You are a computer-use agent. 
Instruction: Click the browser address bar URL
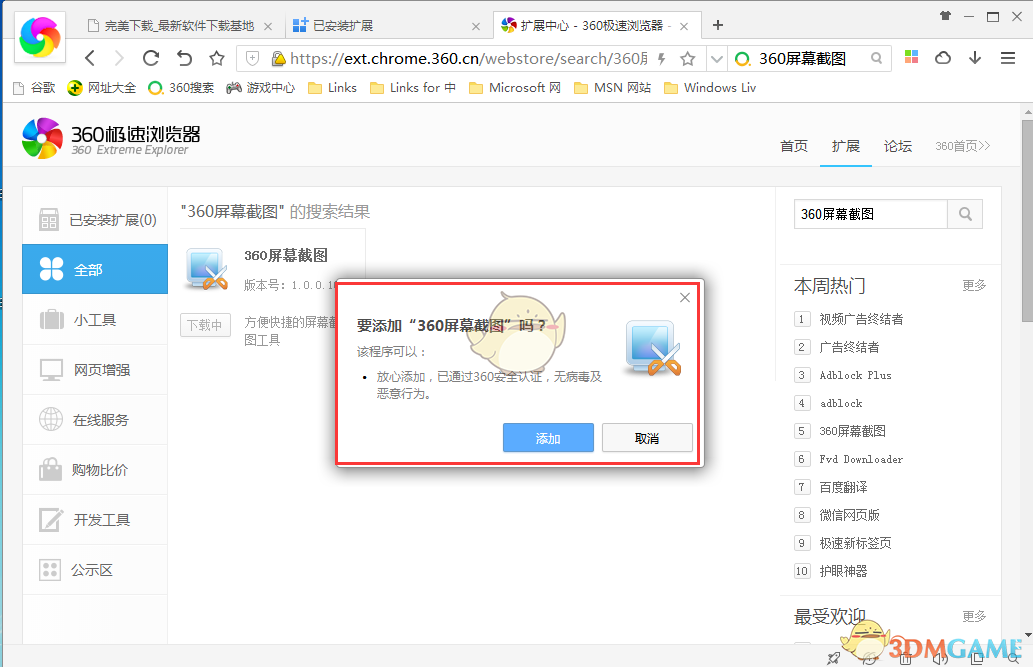point(468,59)
